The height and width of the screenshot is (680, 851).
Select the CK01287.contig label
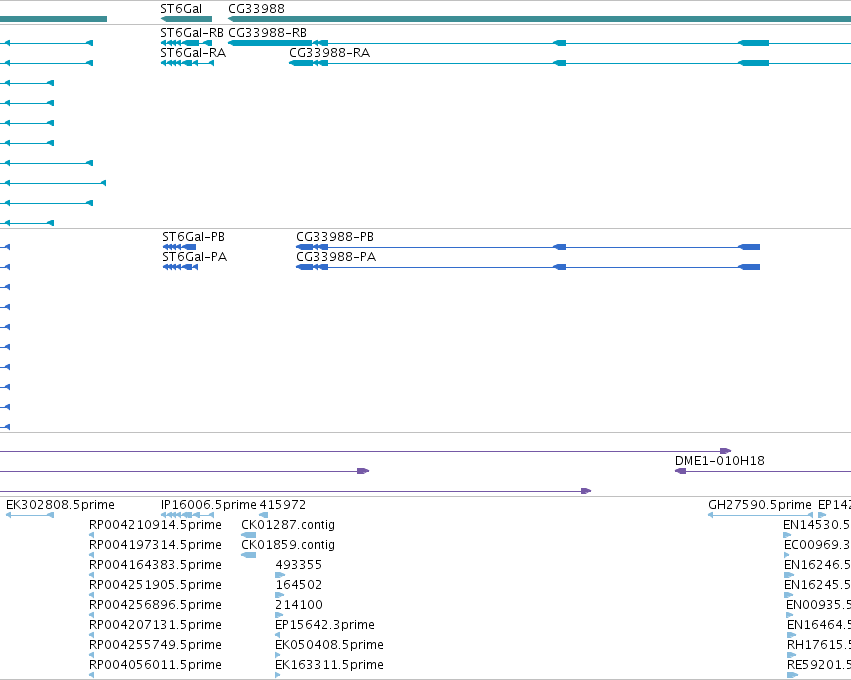tap(288, 525)
